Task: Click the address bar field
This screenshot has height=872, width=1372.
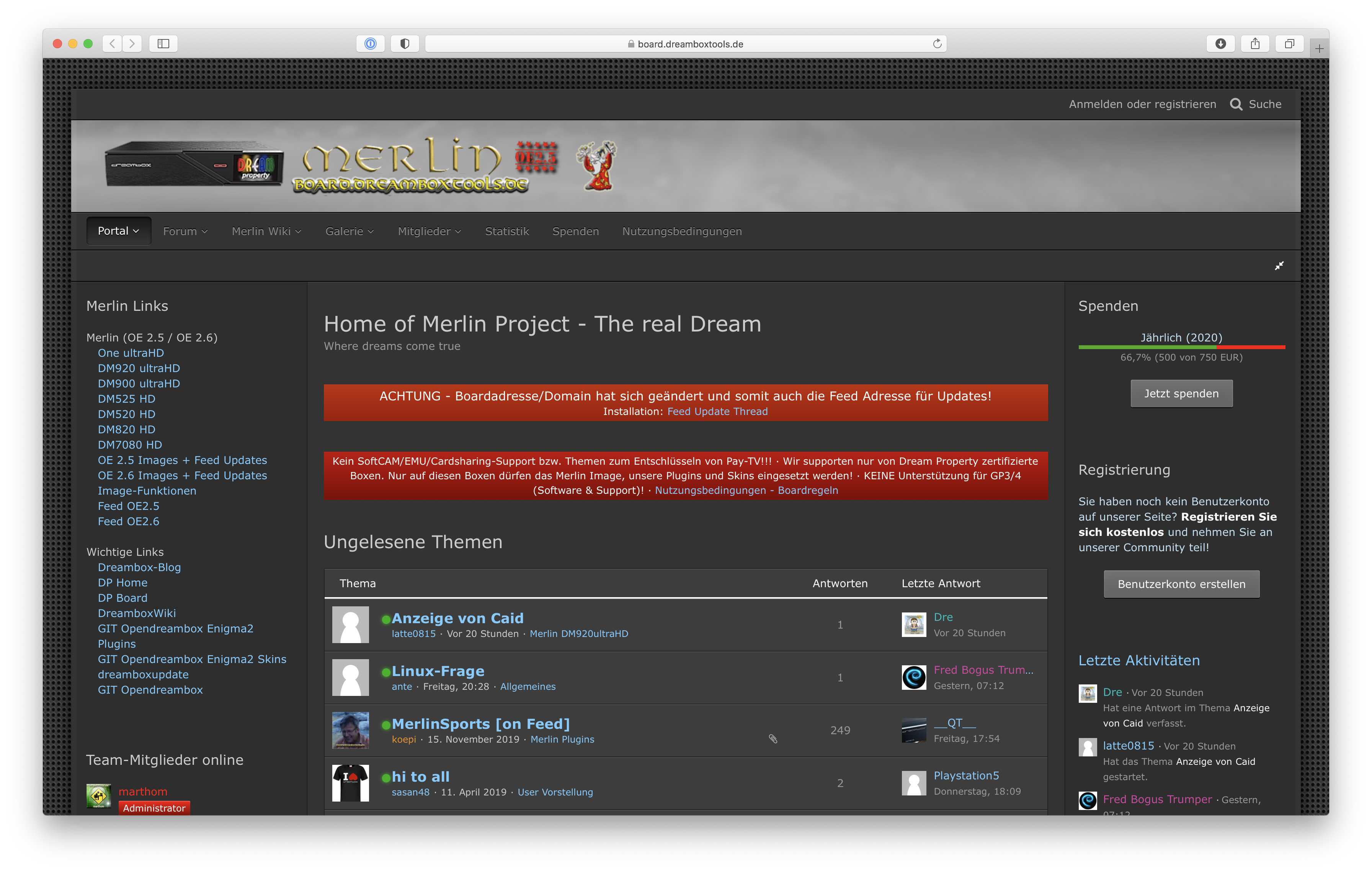Action: click(686, 43)
